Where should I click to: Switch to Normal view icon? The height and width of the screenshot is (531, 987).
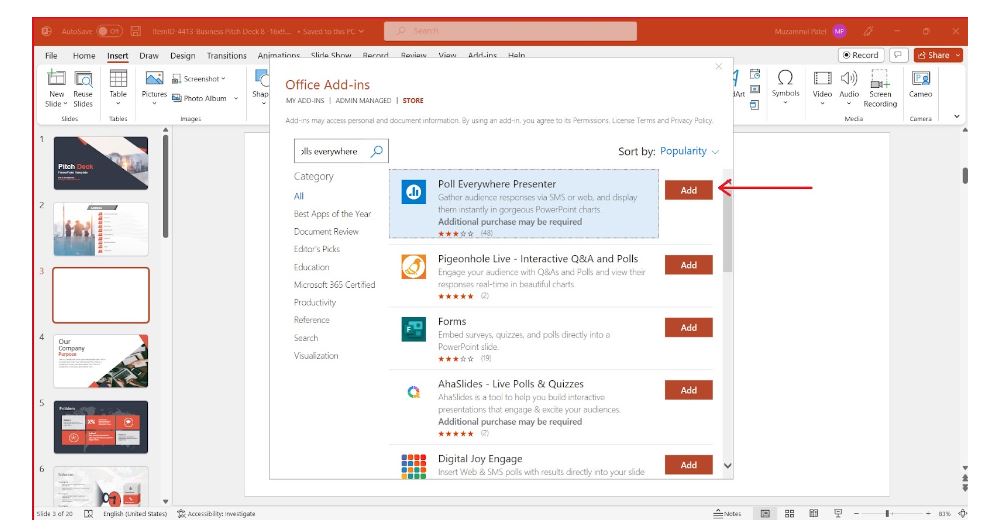coord(765,514)
